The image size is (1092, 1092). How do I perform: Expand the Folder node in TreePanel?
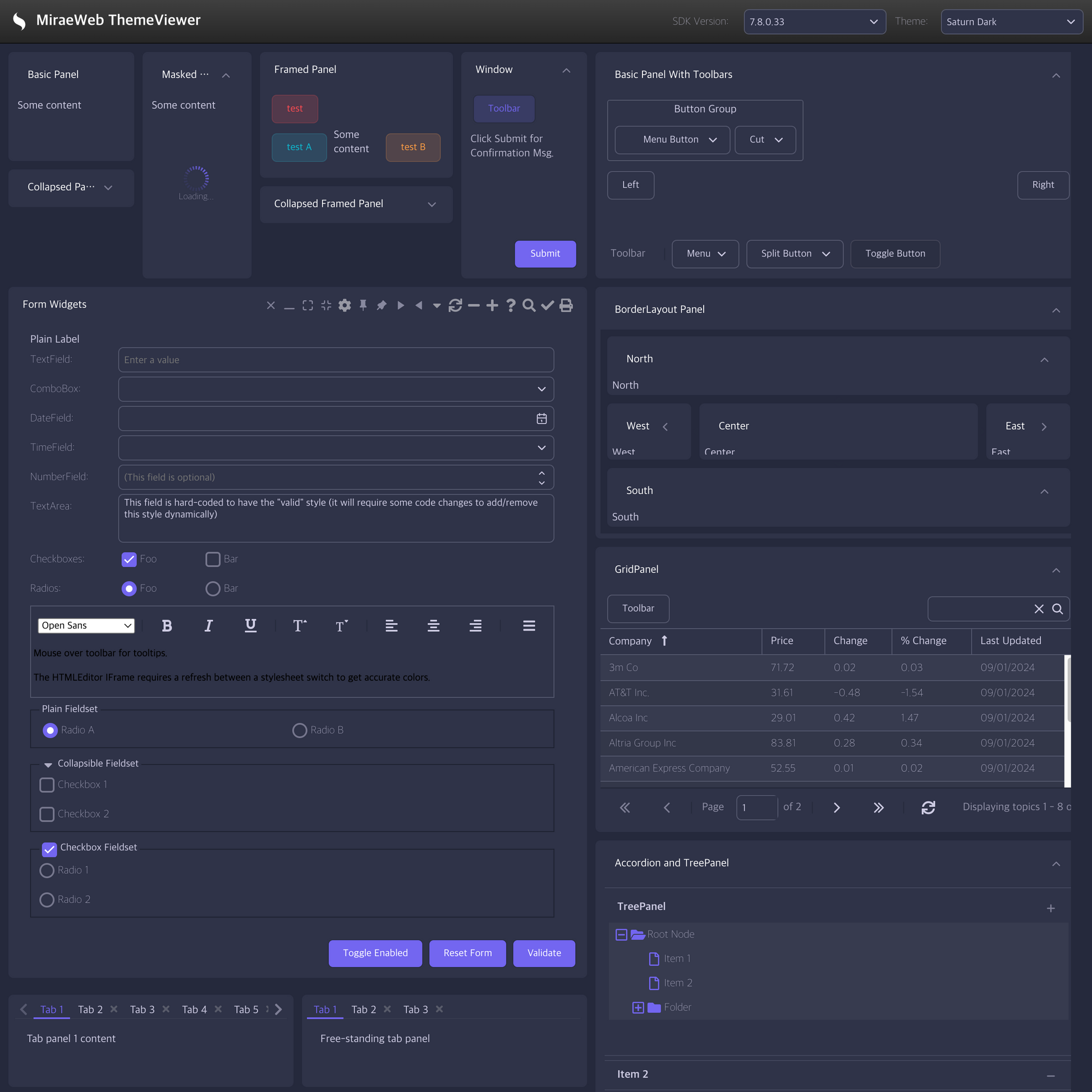tap(638, 1008)
